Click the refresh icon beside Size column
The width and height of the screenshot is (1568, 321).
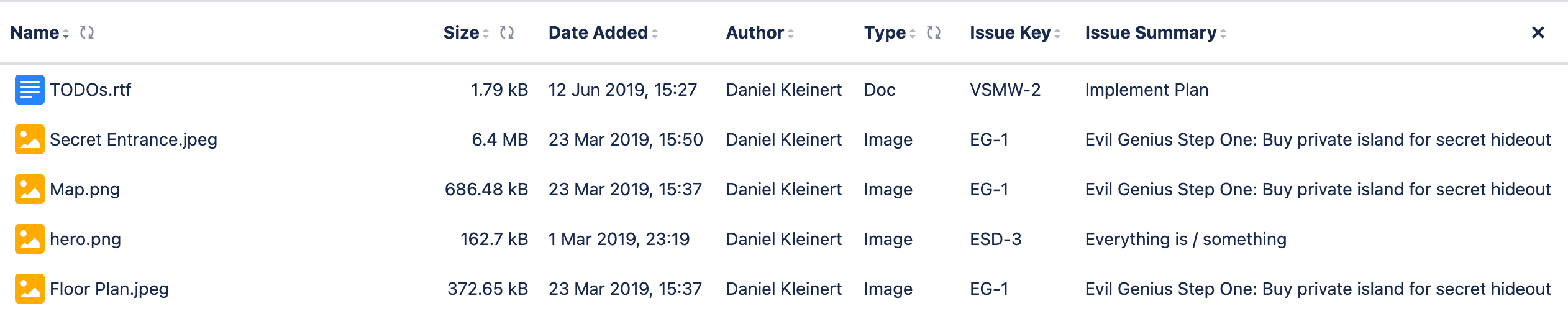507,32
